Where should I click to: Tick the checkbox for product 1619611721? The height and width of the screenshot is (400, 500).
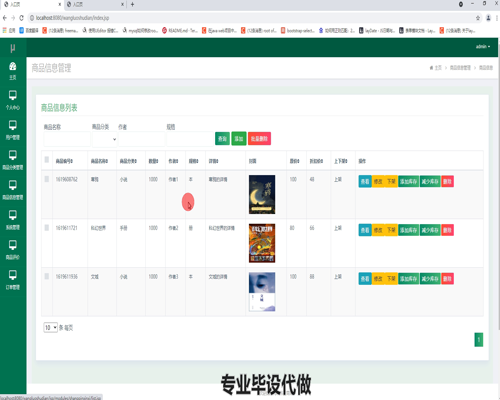point(47,228)
